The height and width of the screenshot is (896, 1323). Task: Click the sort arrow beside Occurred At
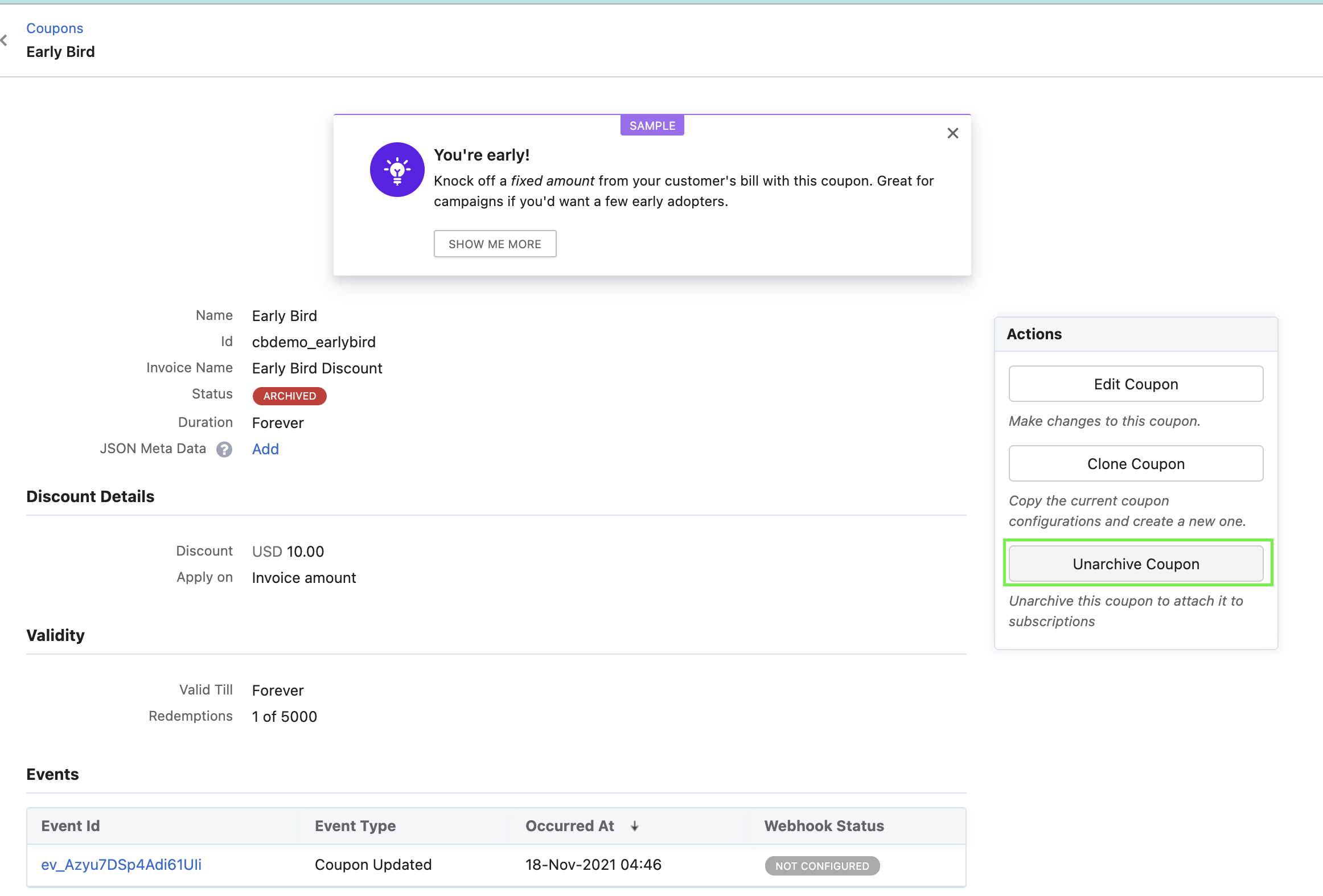click(x=635, y=826)
